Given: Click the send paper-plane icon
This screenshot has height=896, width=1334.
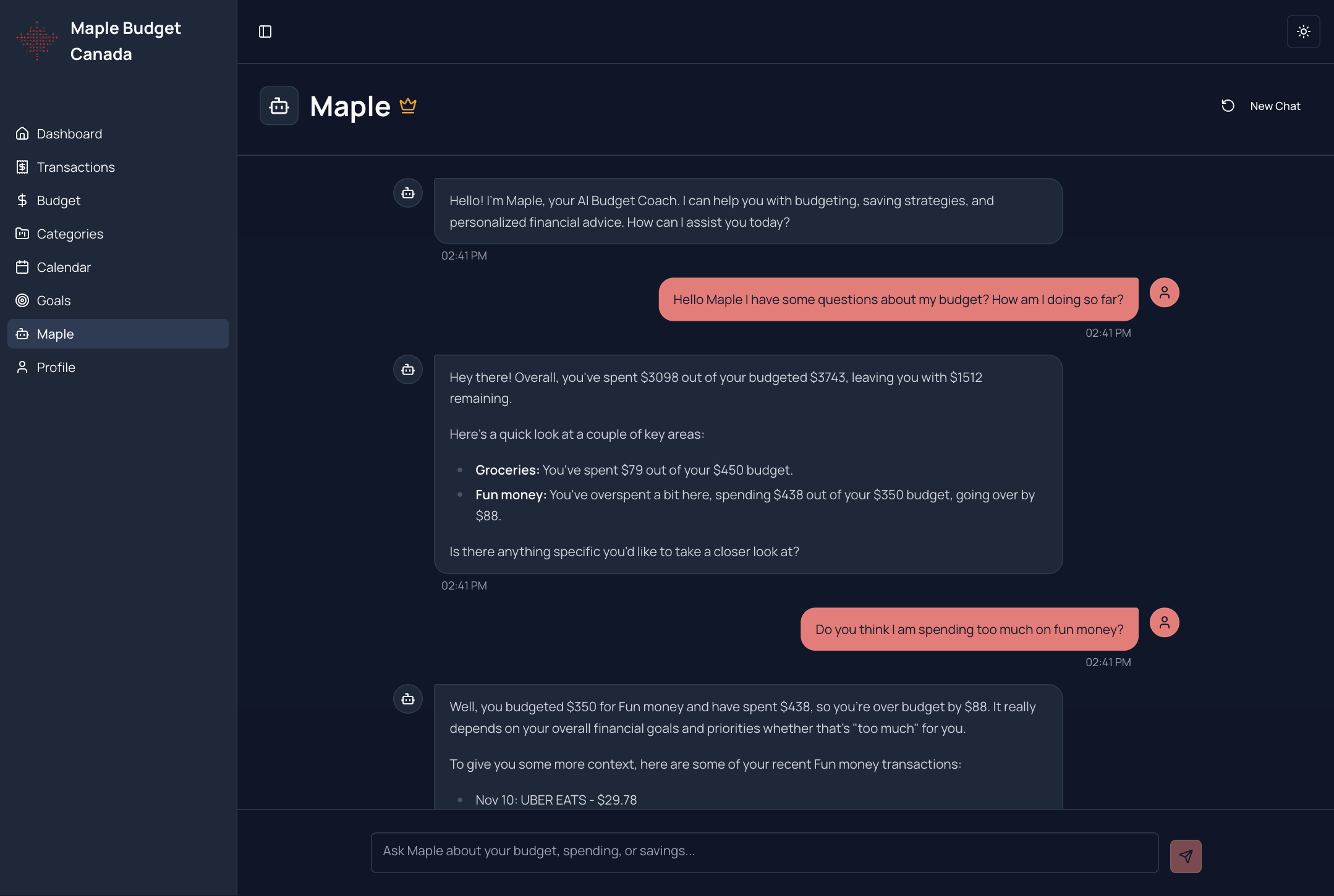Looking at the screenshot, I should click(1185, 856).
